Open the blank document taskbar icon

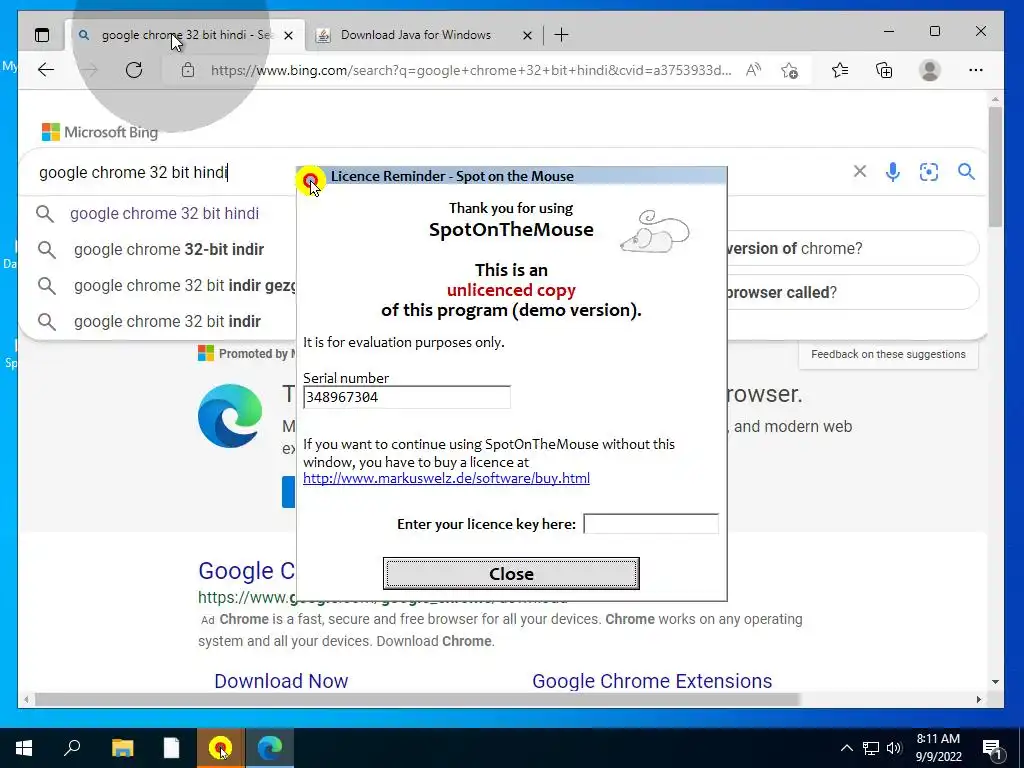(171, 748)
